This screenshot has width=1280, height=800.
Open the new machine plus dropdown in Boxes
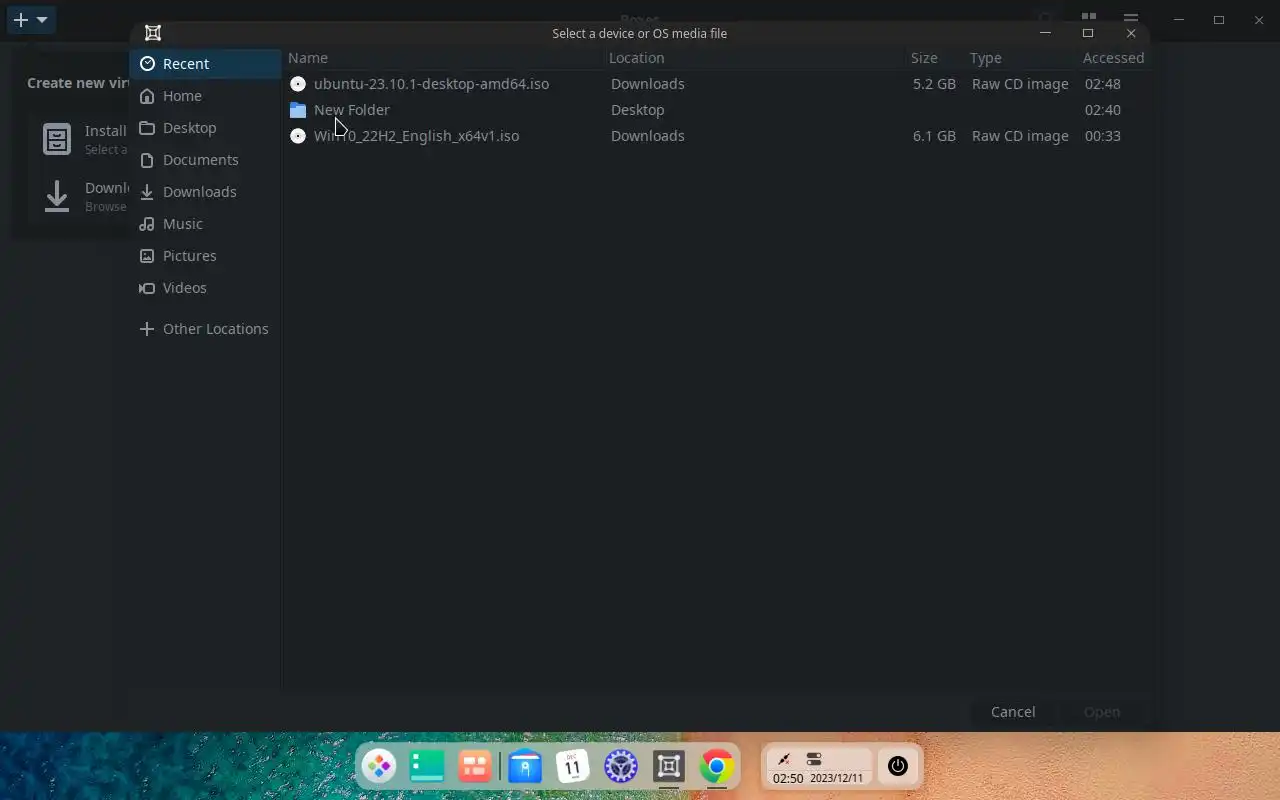tap(31, 20)
